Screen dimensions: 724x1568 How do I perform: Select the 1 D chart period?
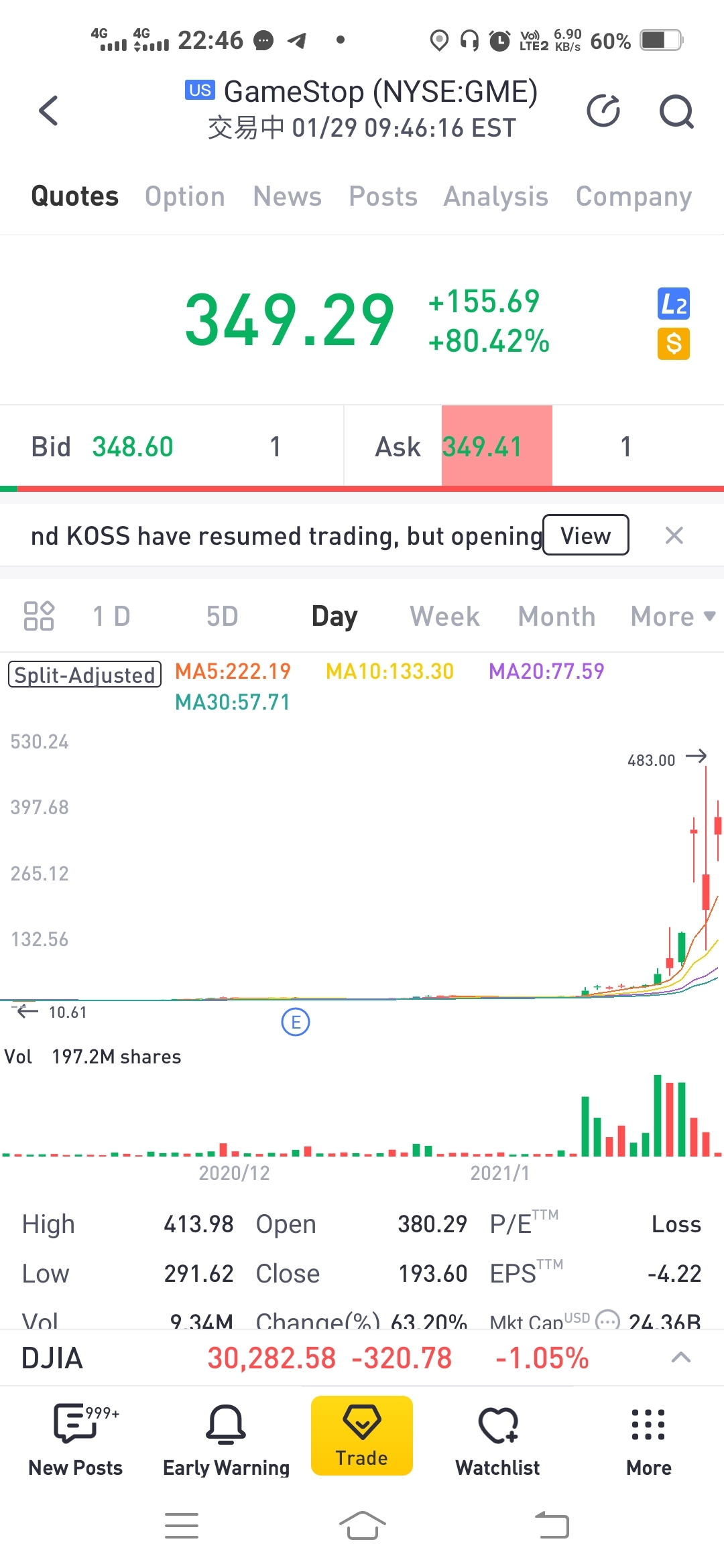point(111,616)
